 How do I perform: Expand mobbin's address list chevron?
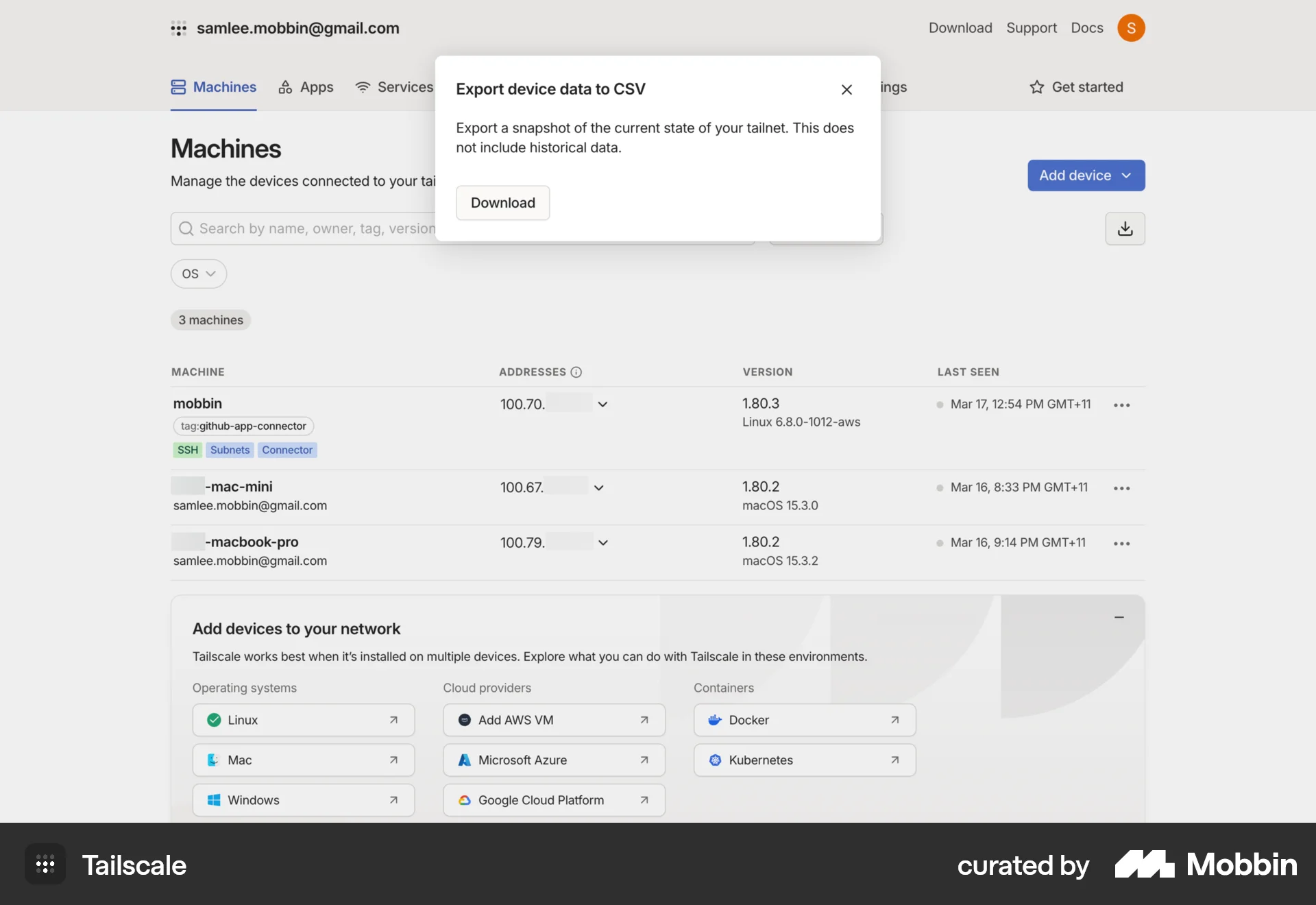(603, 404)
